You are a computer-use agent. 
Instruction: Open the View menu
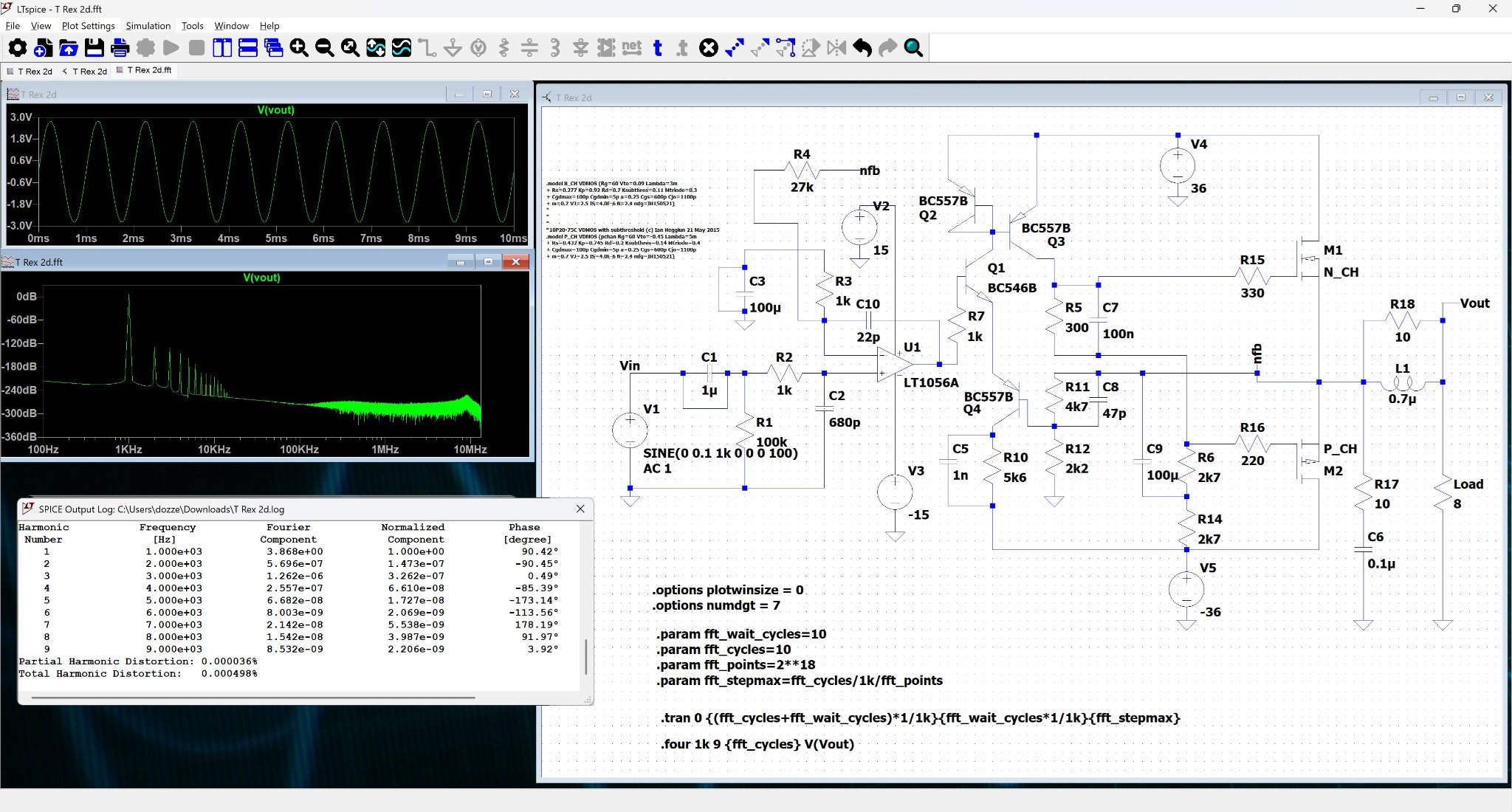point(41,26)
